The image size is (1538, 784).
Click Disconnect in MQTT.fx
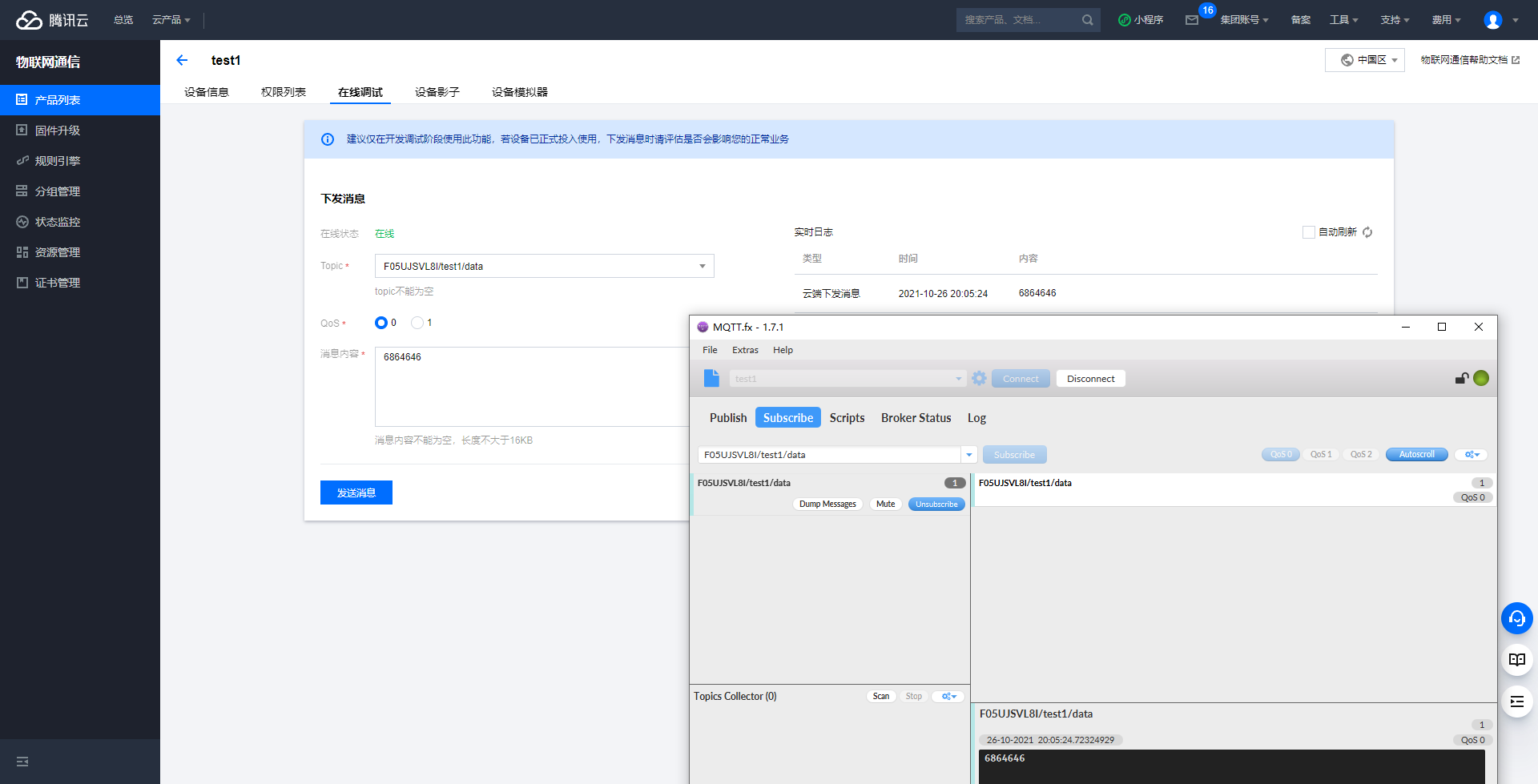1091,379
